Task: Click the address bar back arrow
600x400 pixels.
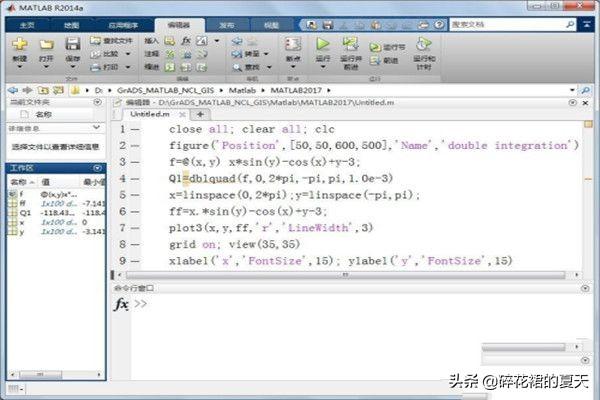Action: 13,90
